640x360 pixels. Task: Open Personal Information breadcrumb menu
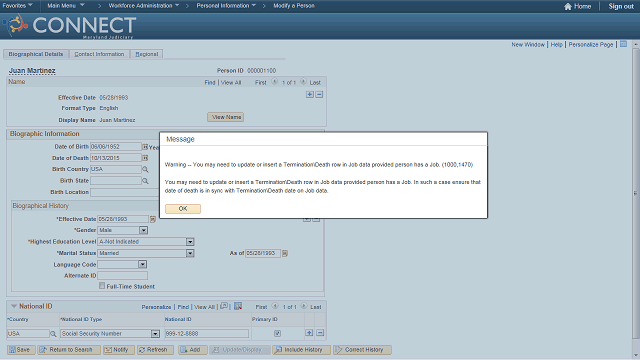pyautogui.click(x=226, y=6)
